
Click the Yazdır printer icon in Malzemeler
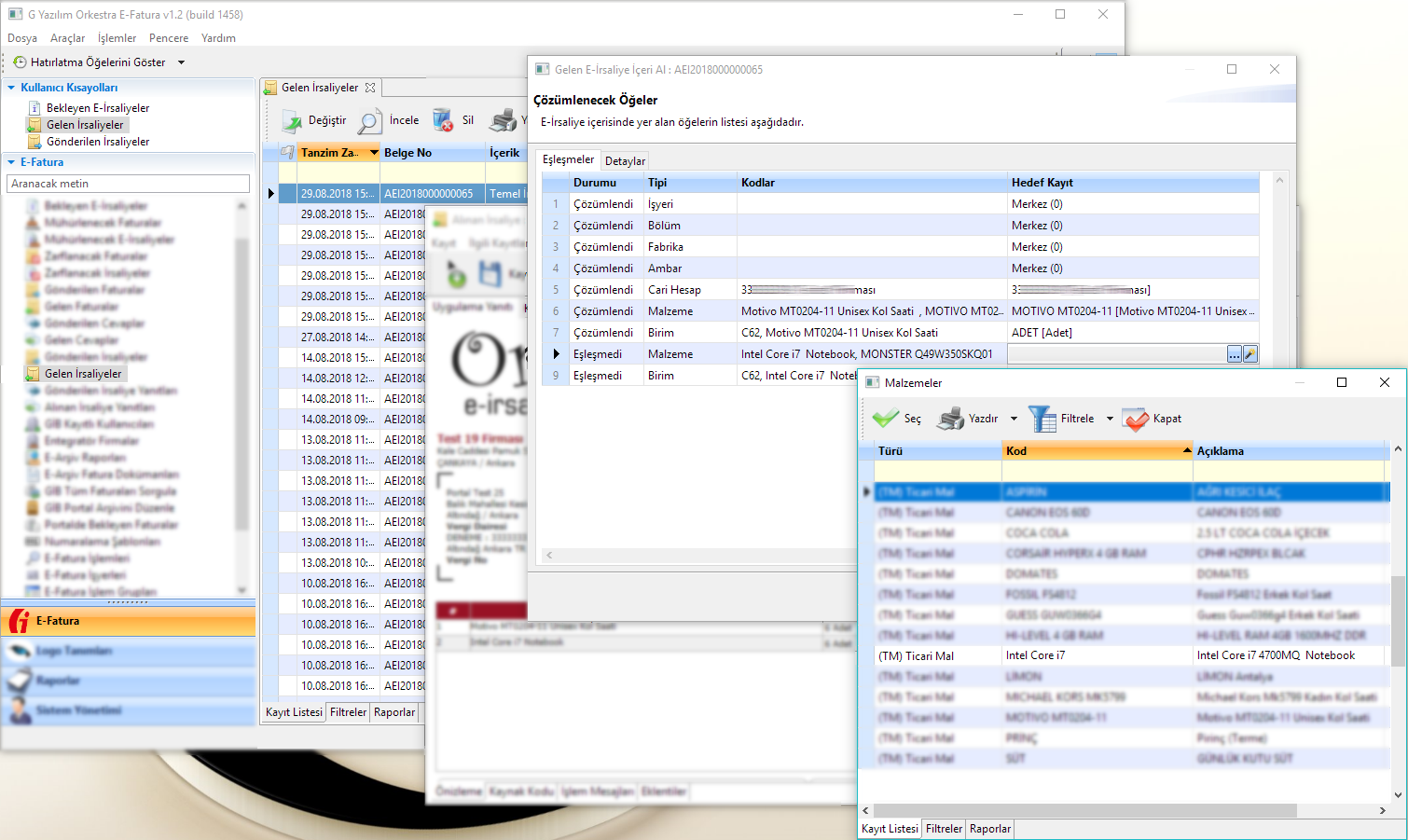[950, 419]
